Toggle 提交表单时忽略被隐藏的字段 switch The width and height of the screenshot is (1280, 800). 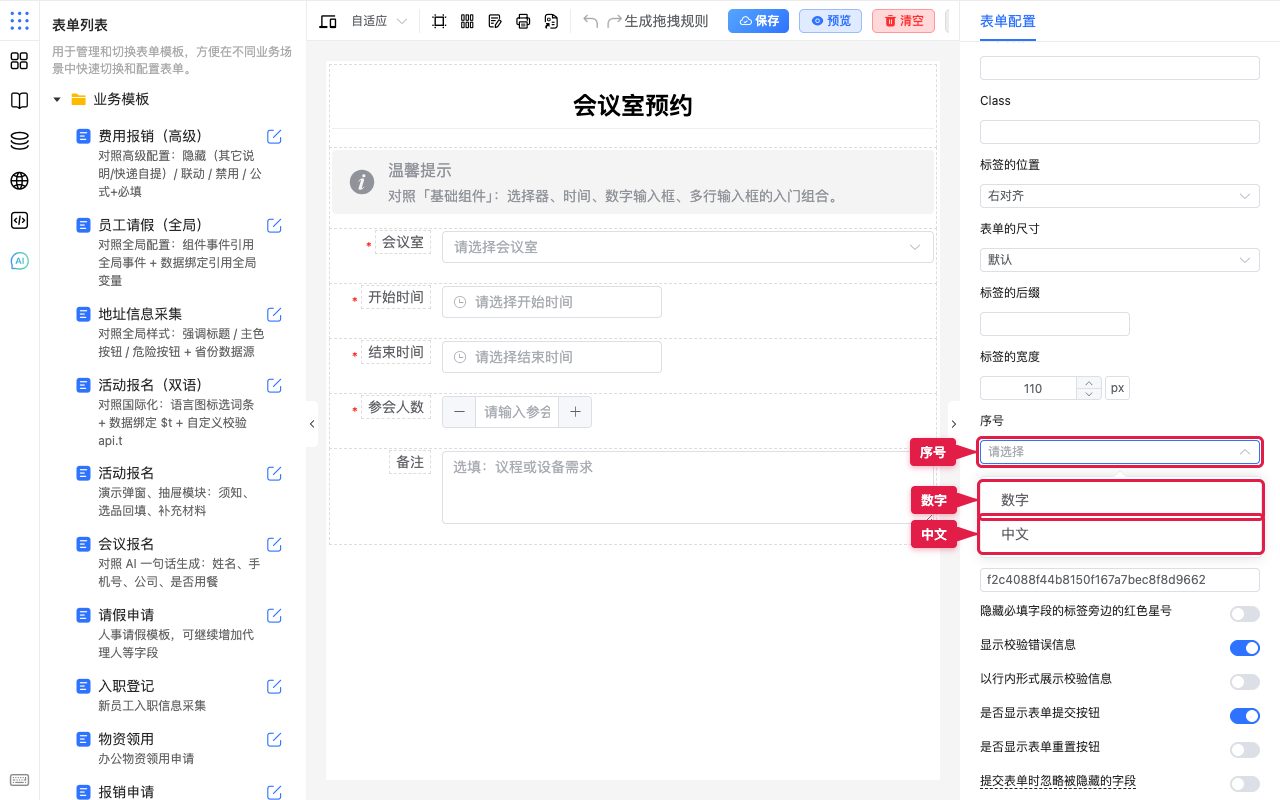click(x=1245, y=784)
